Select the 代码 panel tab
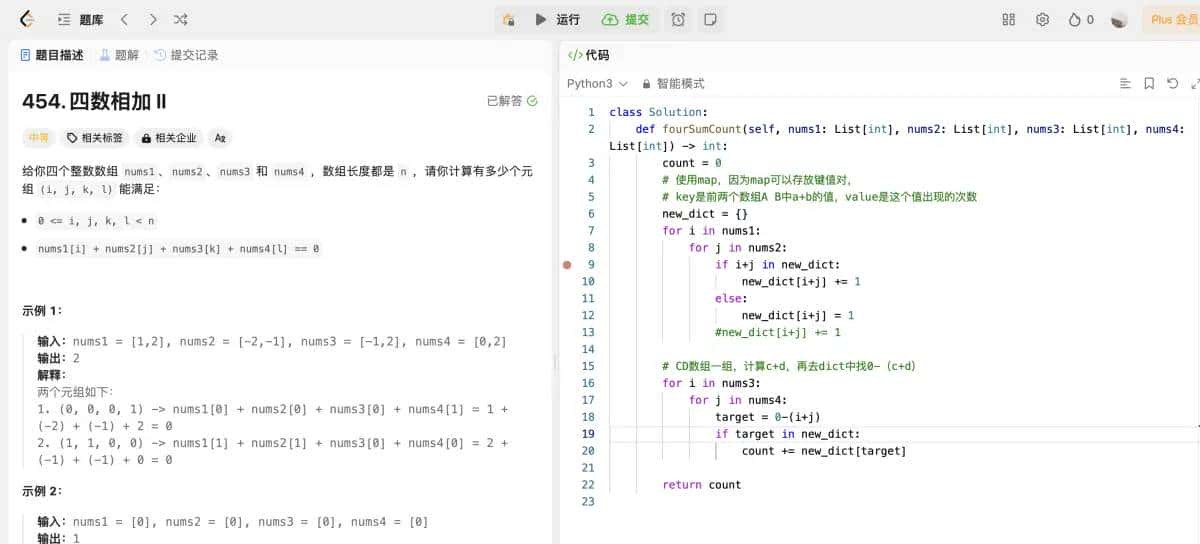The image size is (1200, 544). point(588,55)
